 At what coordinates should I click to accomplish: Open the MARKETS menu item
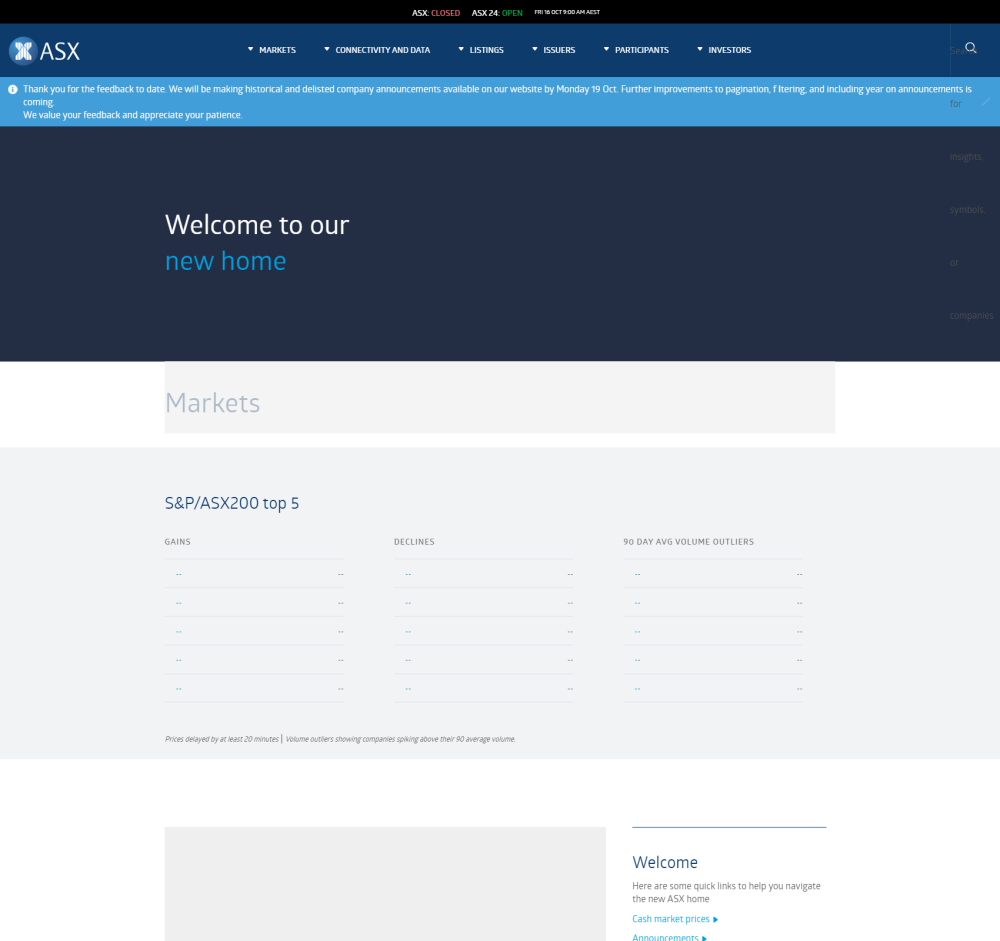277,49
